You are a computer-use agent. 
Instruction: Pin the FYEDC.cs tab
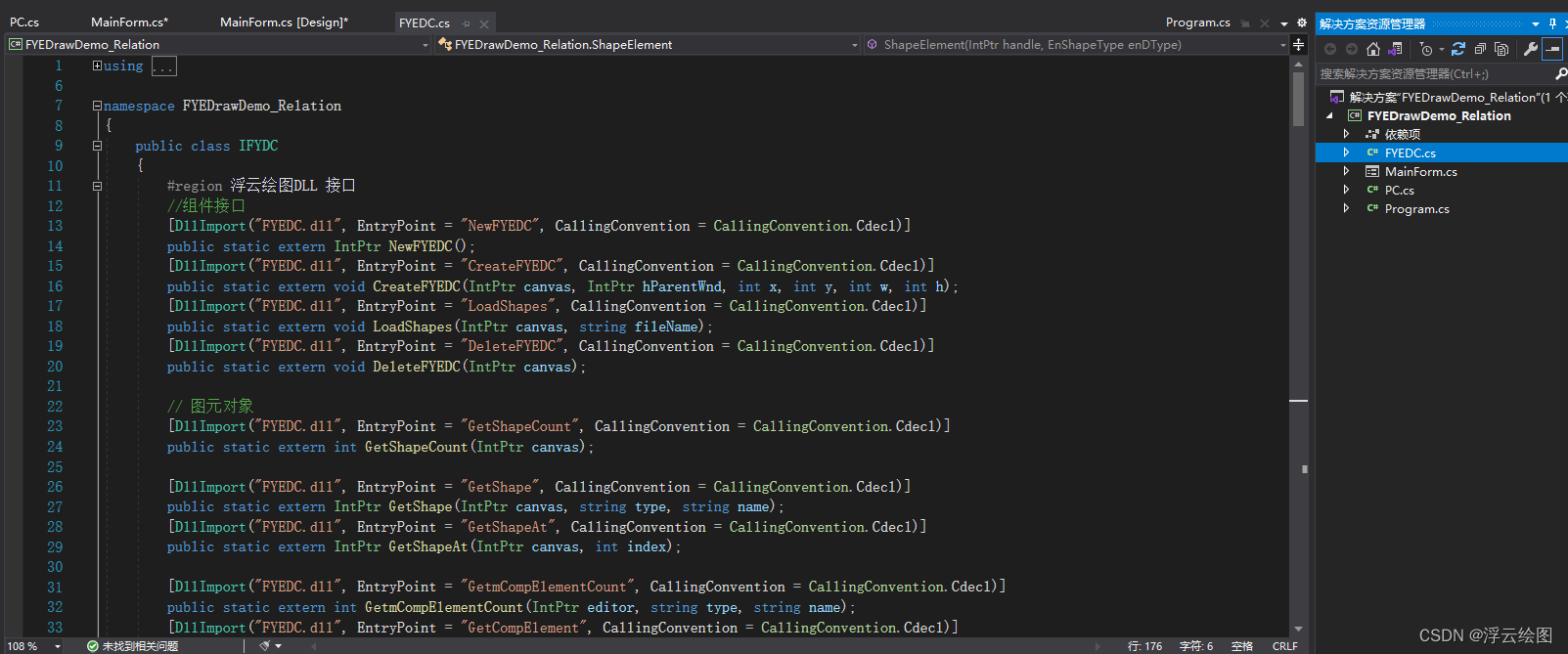[467, 22]
